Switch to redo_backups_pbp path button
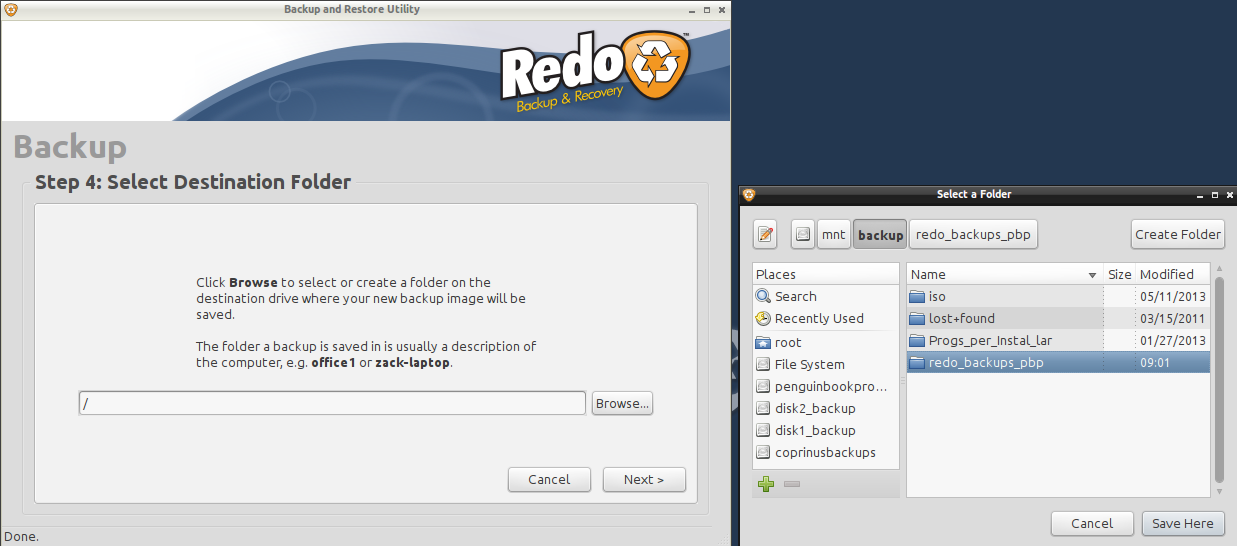Screen dimensions: 1237x546 (973, 235)
